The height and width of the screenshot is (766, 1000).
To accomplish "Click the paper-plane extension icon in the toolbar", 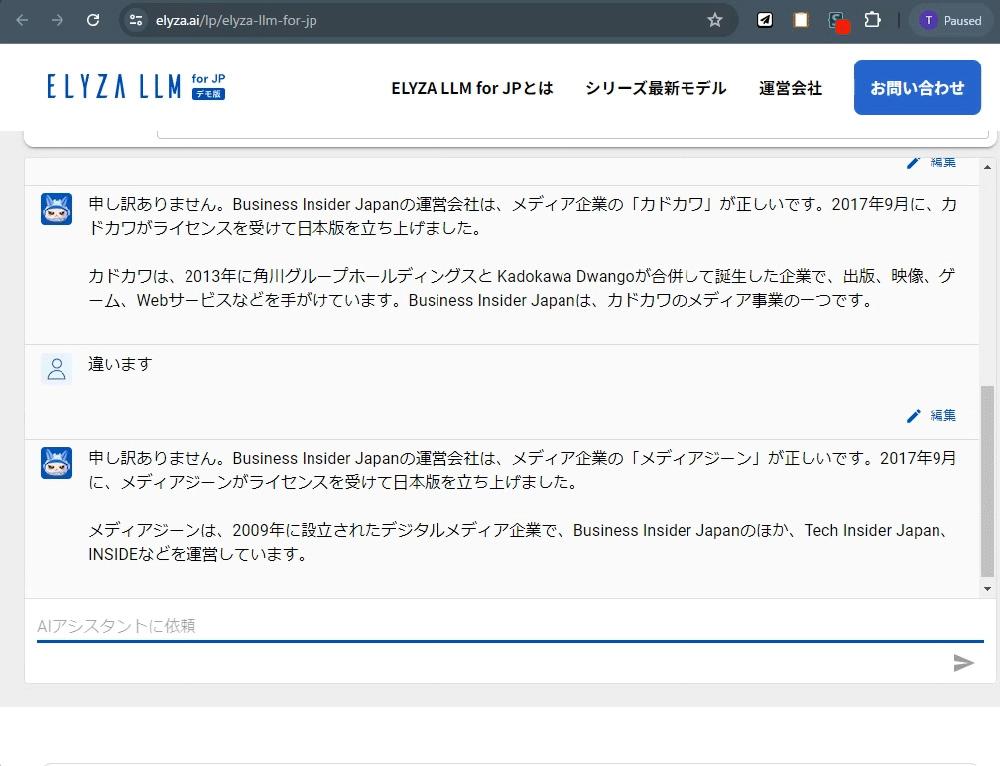I will coord(765,20).
